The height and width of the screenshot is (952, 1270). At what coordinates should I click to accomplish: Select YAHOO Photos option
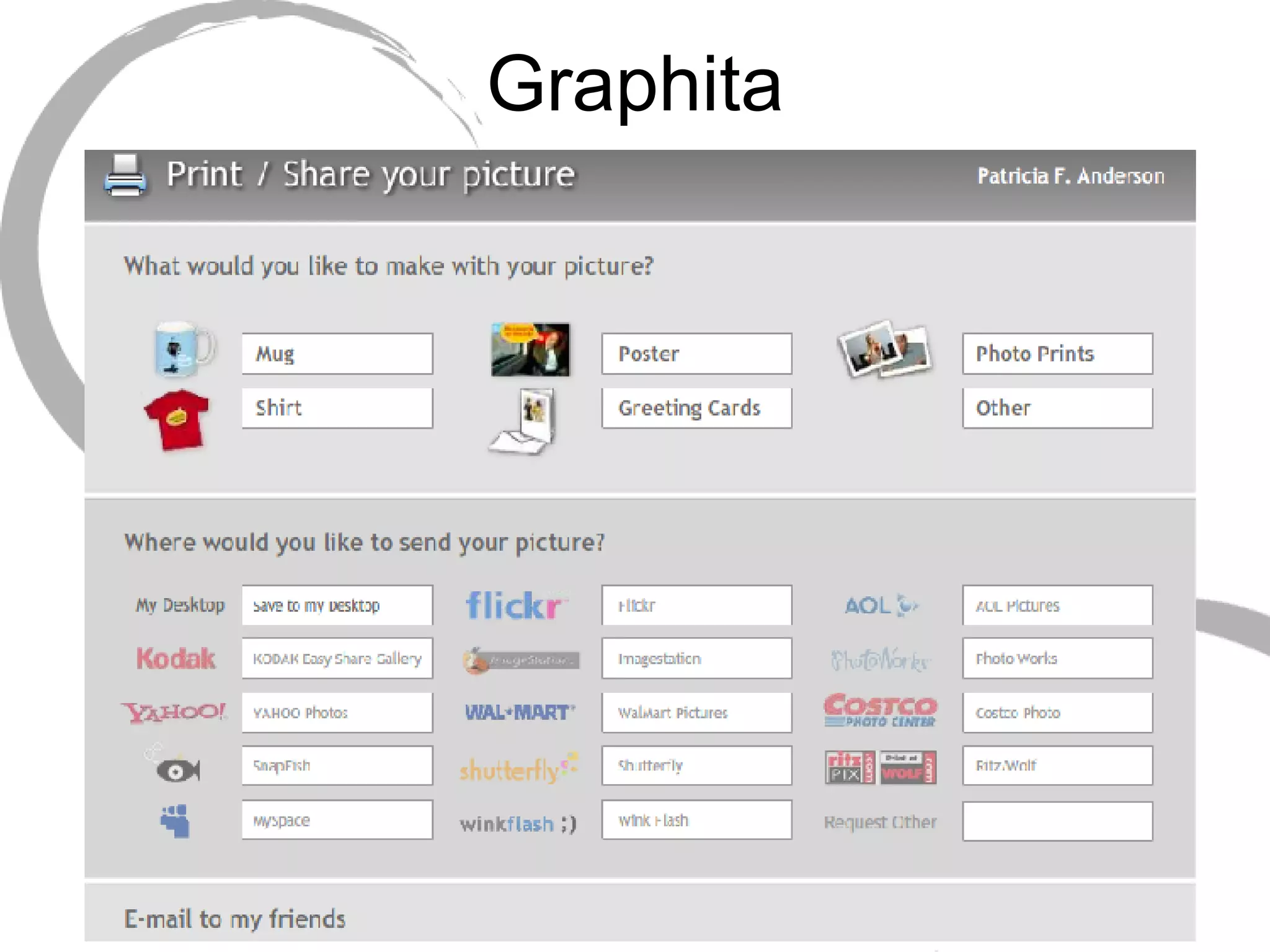coord(337,713)
